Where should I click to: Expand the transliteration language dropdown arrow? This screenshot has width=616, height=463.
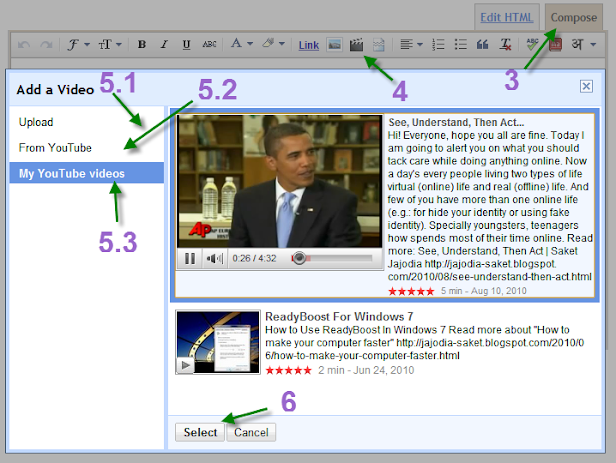593,44
